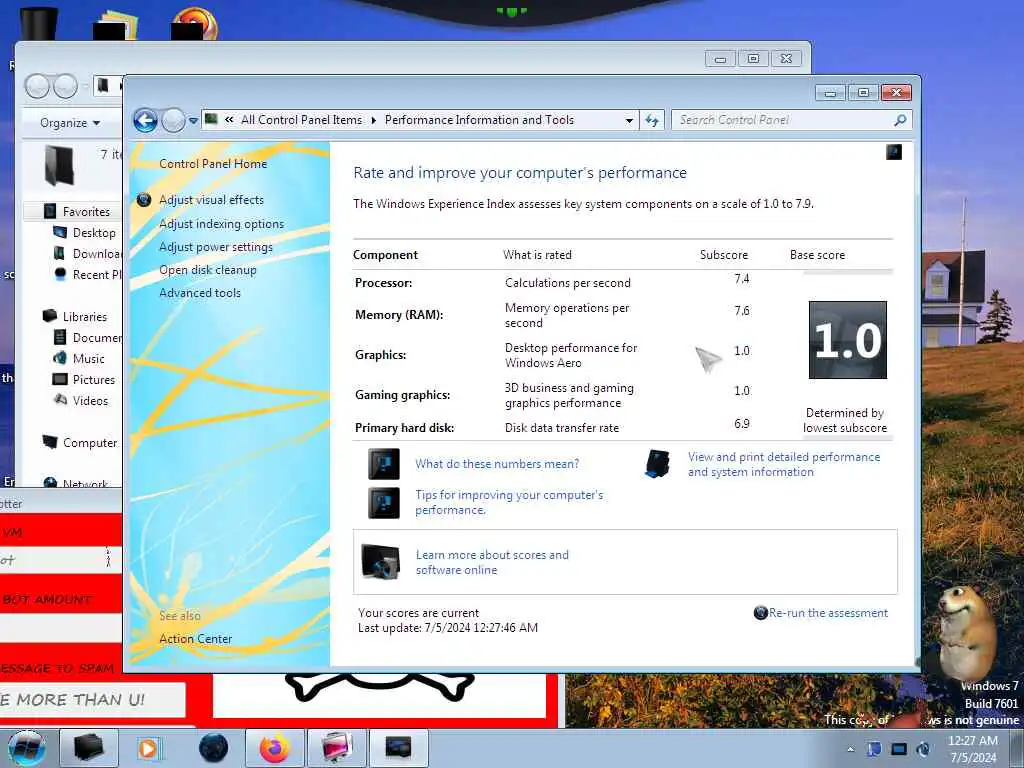Image resolution: width=1024 pixels, height=768 pixels.
Task: Click the double-chevron at address bar start
Action: (229, 120)
